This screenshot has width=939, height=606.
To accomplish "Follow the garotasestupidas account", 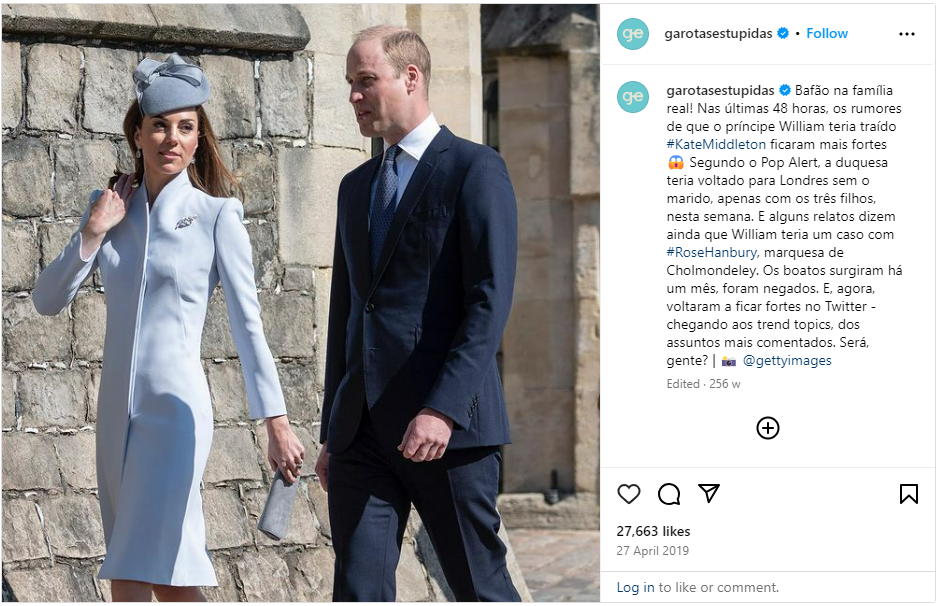I will [x=827, y=34].
